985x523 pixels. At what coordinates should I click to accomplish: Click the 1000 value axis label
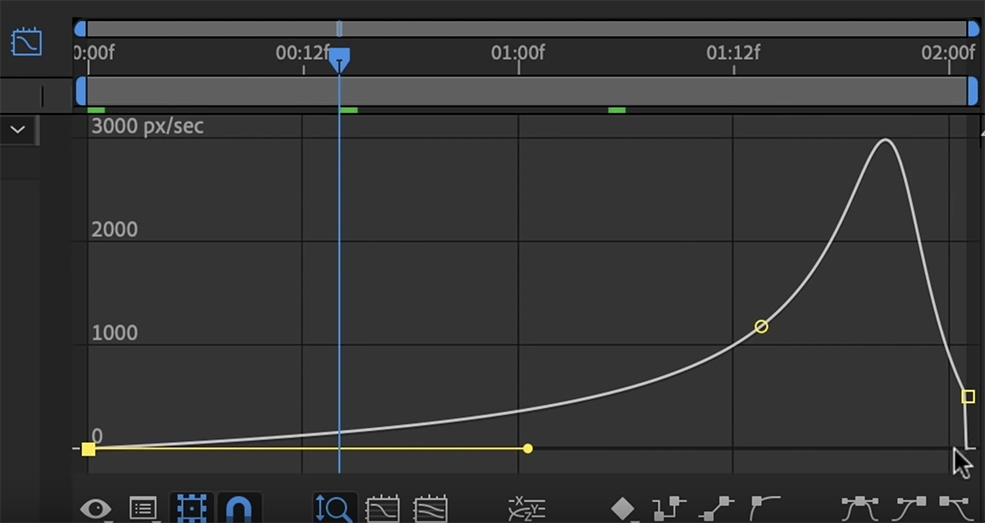[x=114, y=333]
